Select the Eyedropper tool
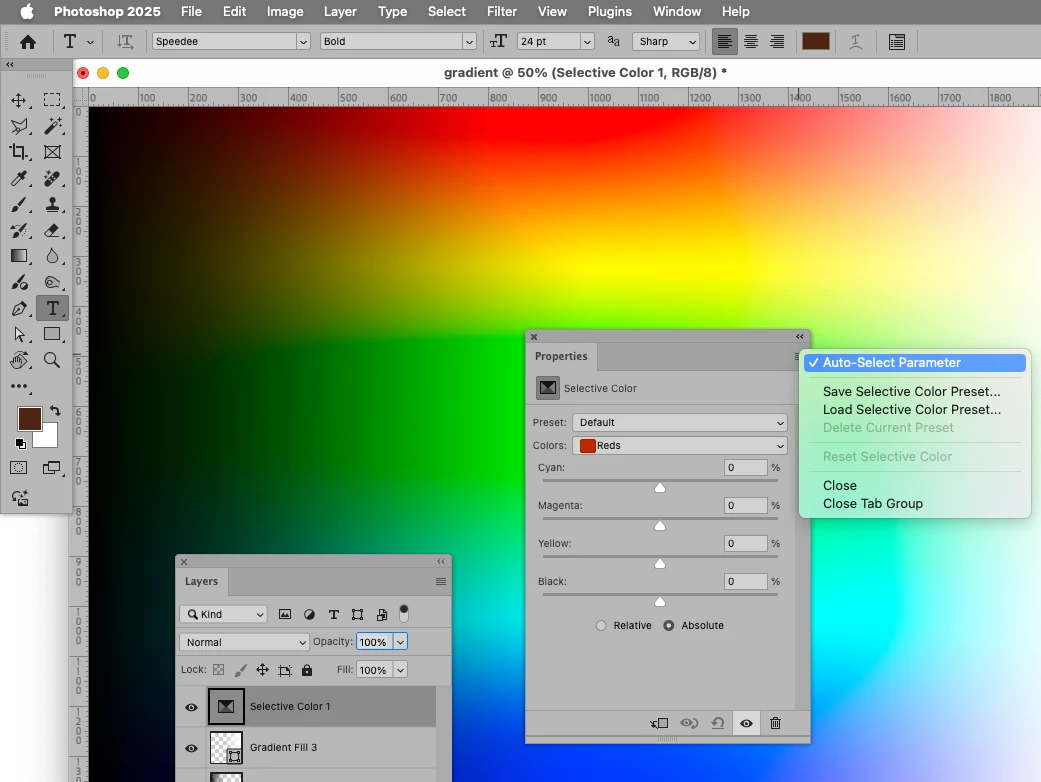1041x782 pixels. [x=19, y=179]
